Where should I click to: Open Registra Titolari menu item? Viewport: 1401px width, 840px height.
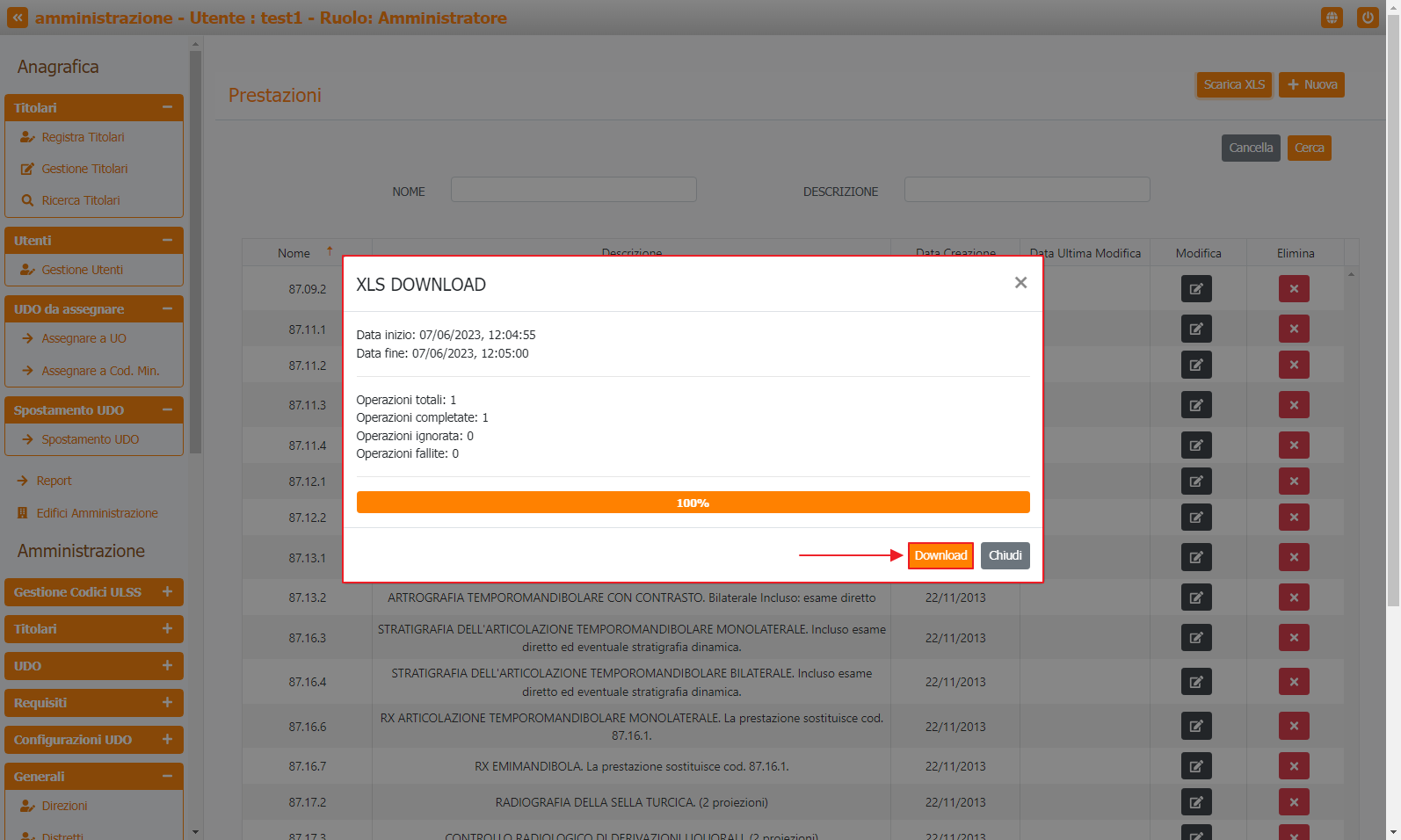coord(83,137)
